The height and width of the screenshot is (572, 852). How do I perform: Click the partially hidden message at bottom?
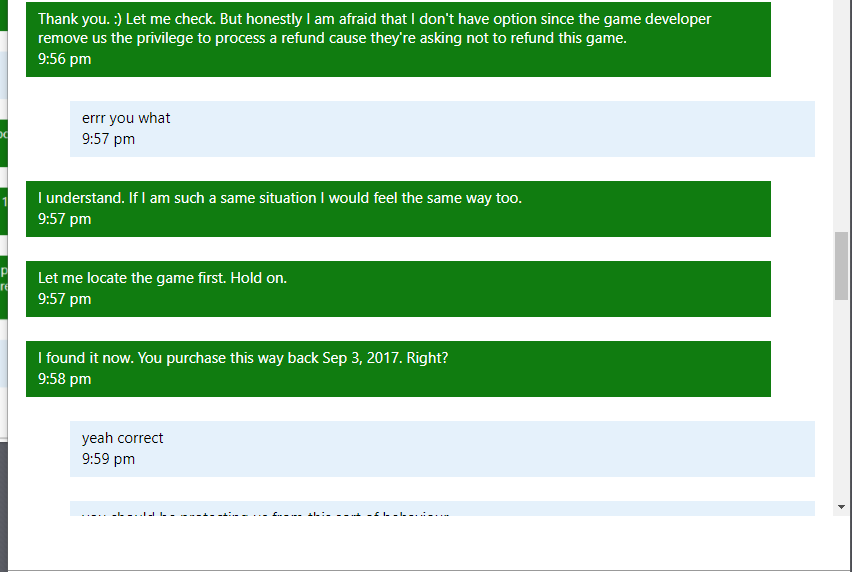[442, 508]
